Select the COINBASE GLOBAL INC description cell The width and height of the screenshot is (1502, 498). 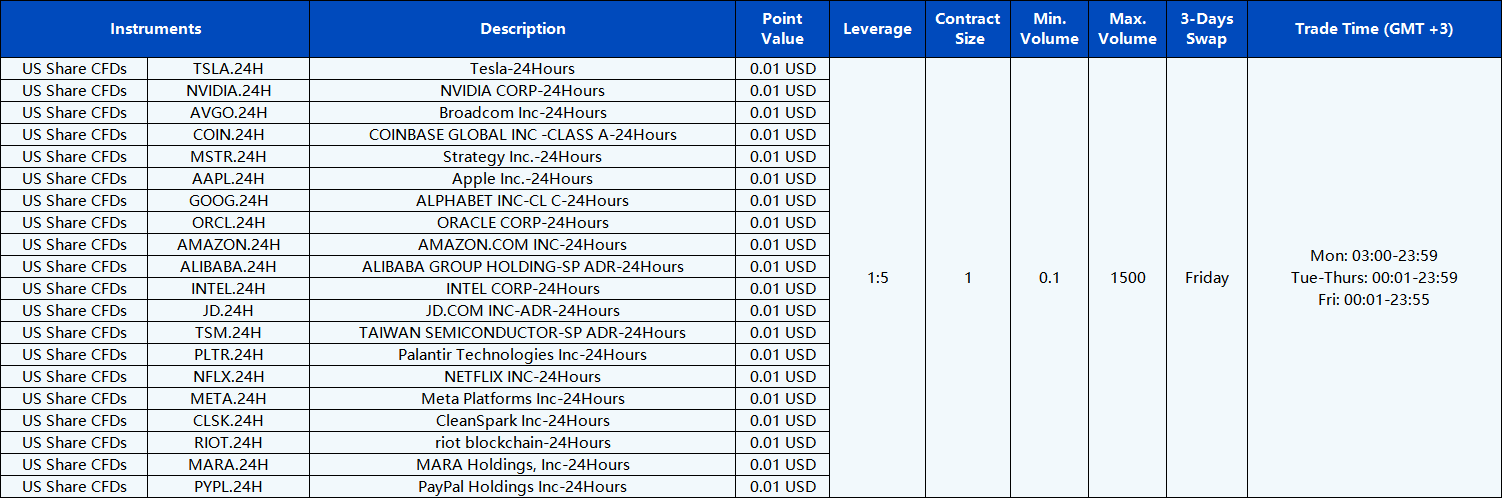pyautogui.click(x=522, y=135)
